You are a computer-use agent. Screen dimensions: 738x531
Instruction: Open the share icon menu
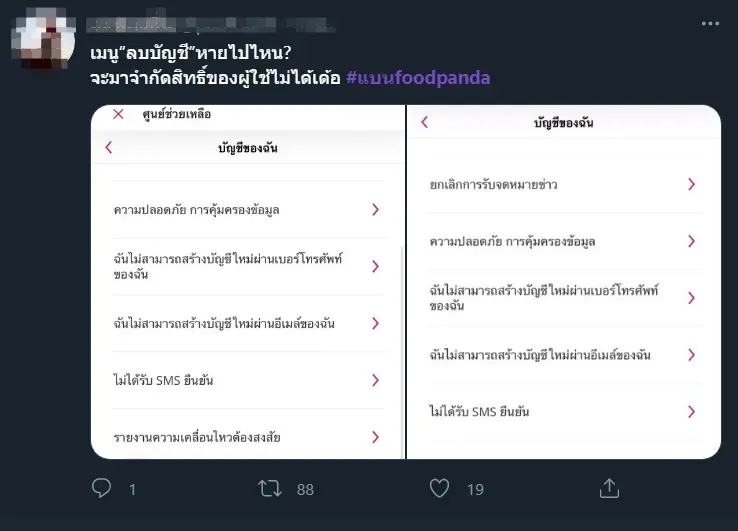click(609, 488)
